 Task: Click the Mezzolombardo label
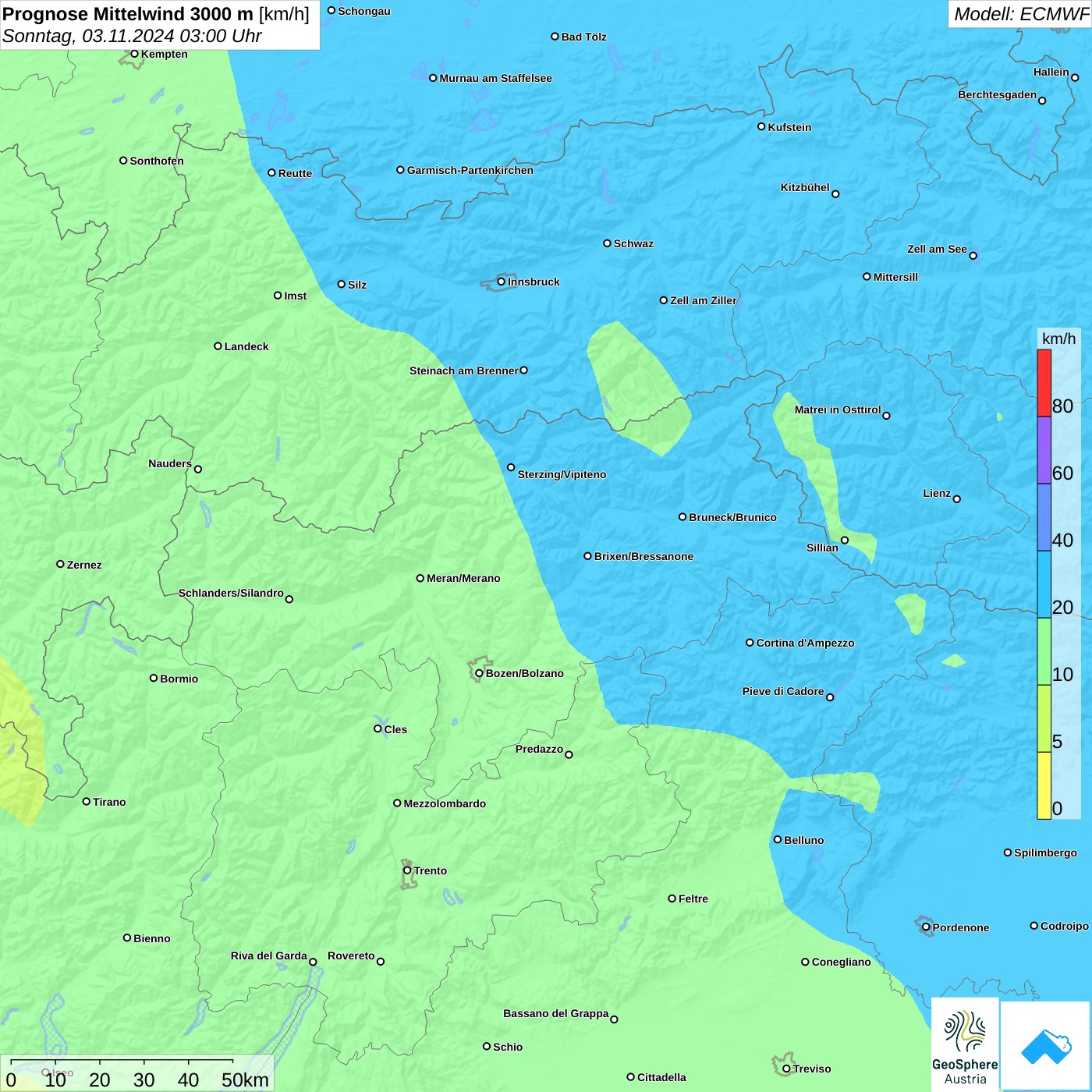pyautogui.click(x=445, y=803)
